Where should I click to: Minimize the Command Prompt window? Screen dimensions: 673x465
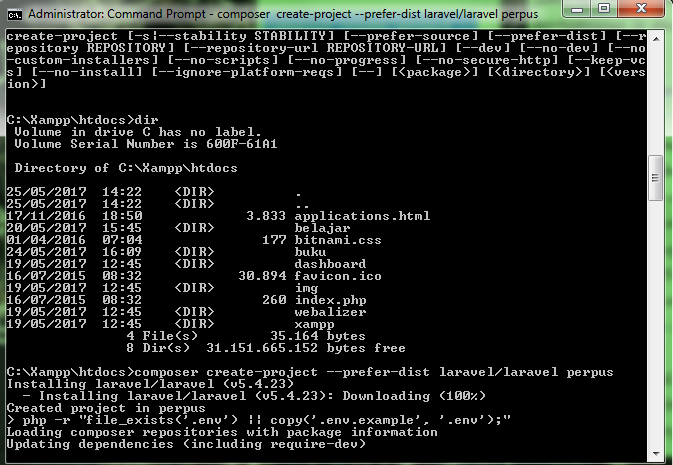tap(577, 9)
